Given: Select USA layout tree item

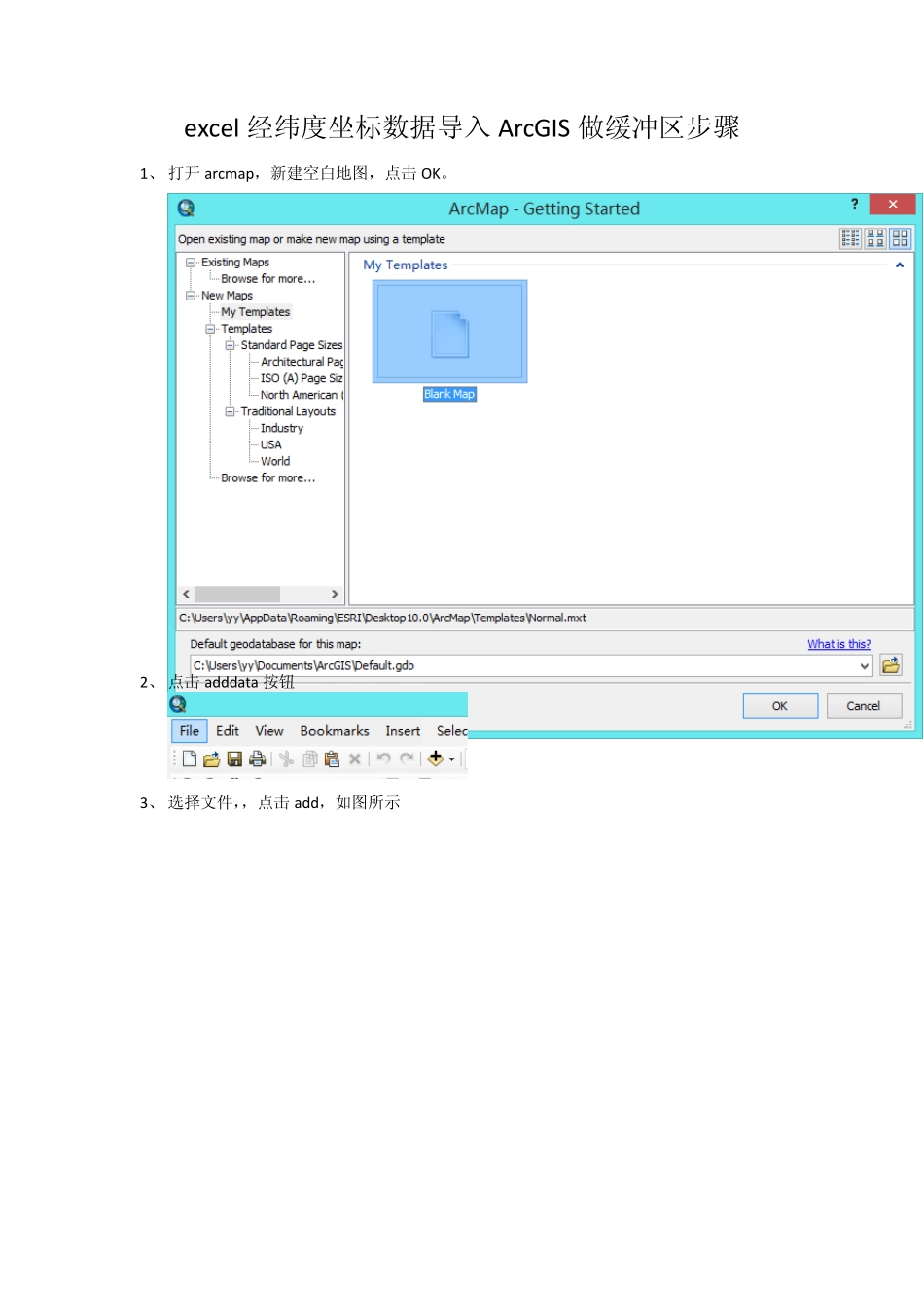Looking at the screenshot, I should tap(271, 444).
